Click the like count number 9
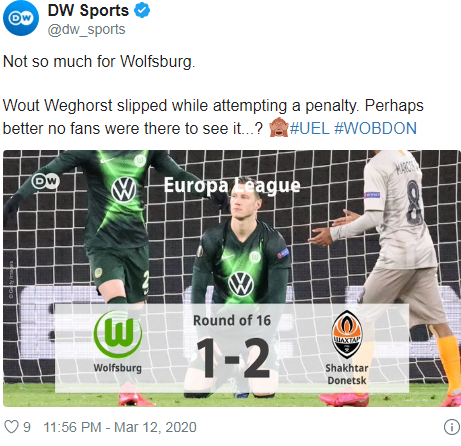 click(27, 427)
